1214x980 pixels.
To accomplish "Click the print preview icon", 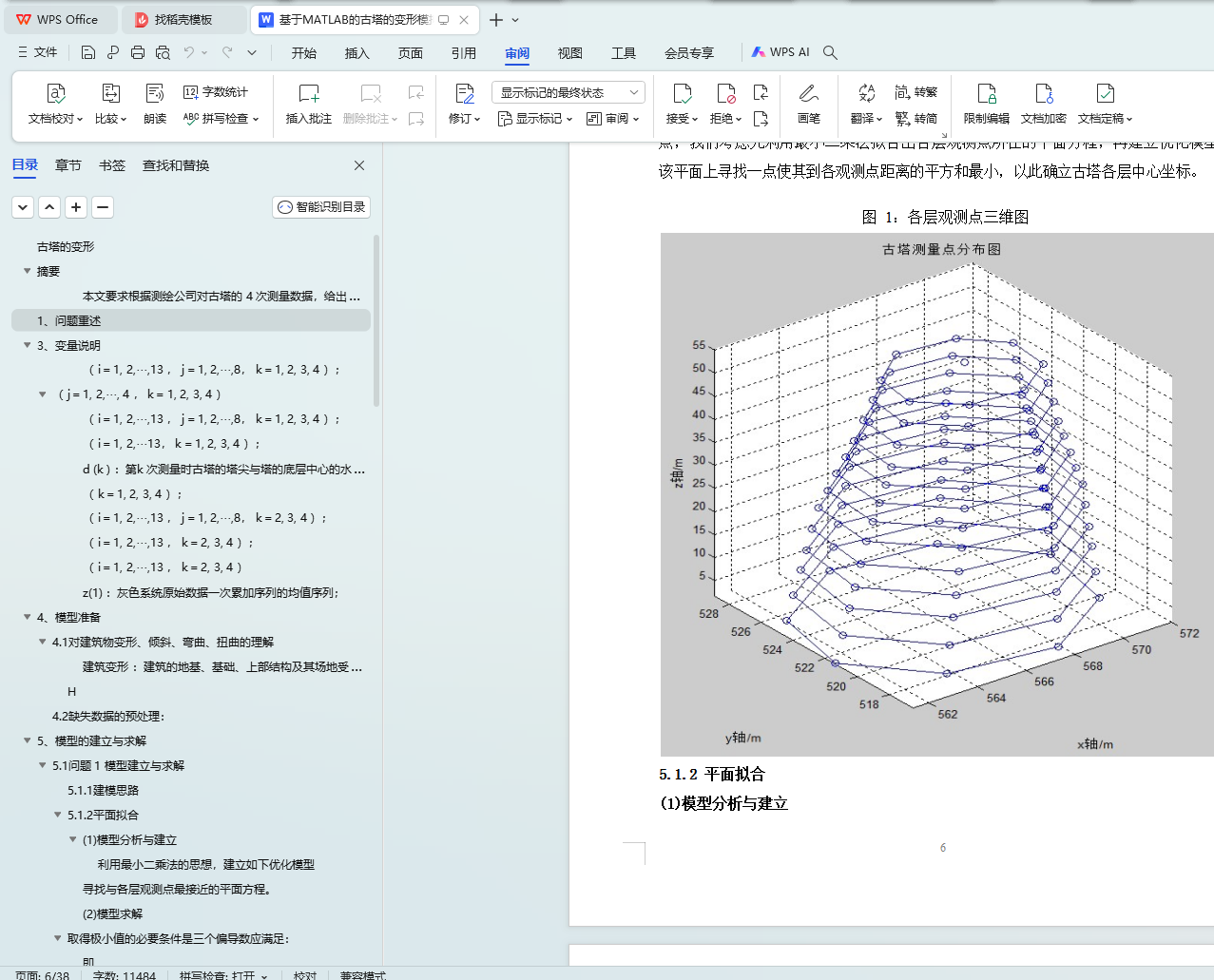I will 163,52.
